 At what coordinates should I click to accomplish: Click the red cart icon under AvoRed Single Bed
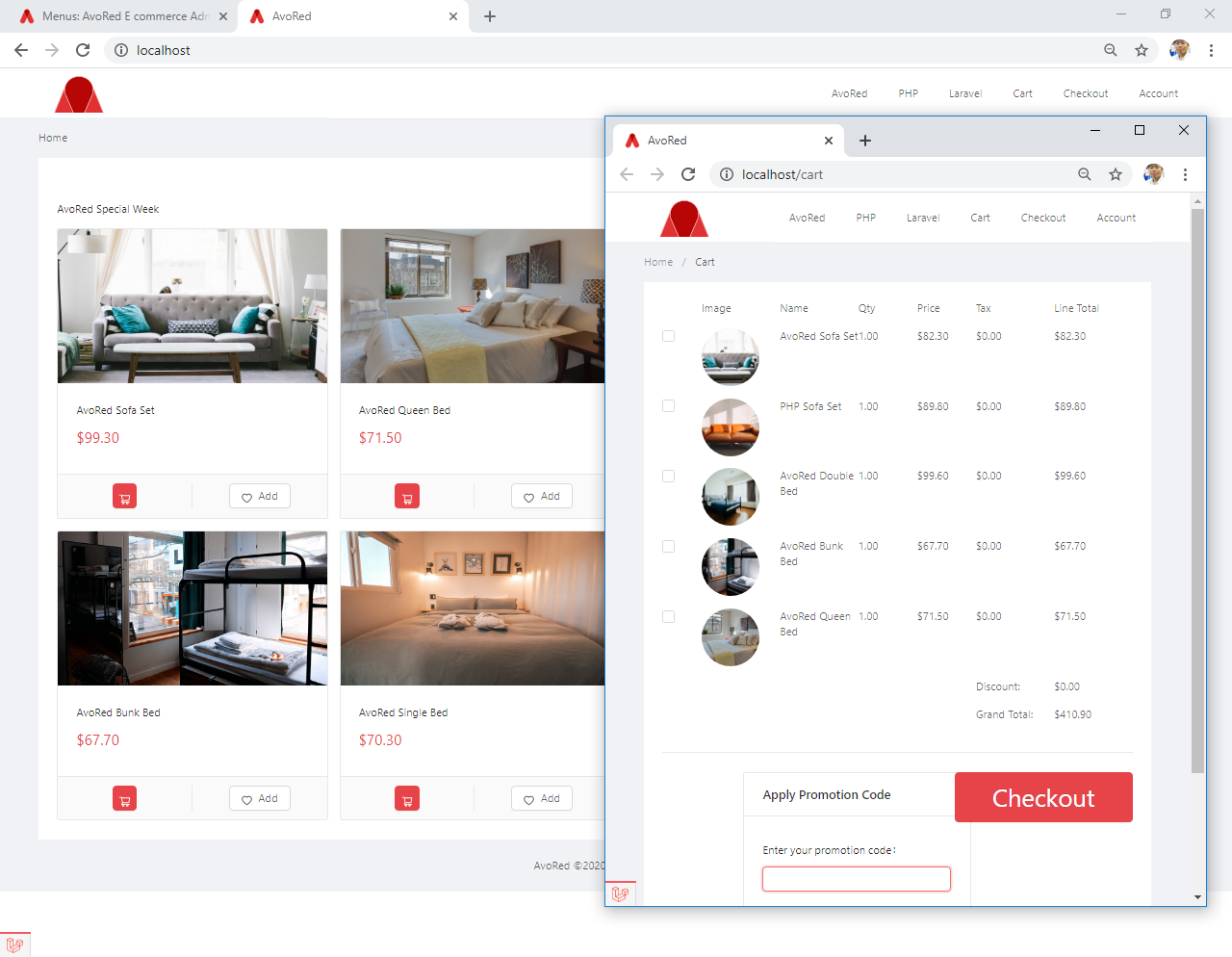(x=407, y=798)
